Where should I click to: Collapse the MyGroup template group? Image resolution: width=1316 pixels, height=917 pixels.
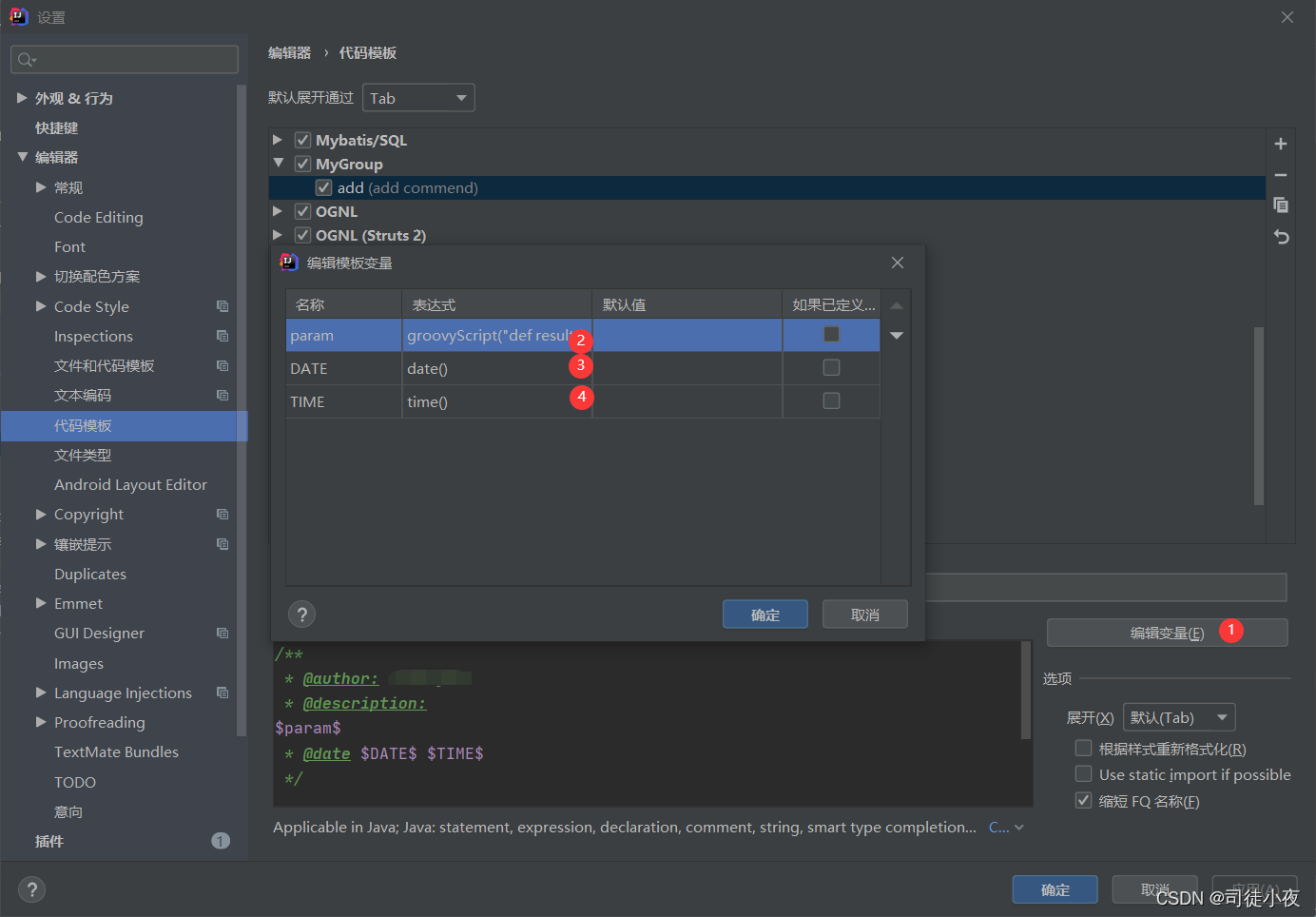278,164
